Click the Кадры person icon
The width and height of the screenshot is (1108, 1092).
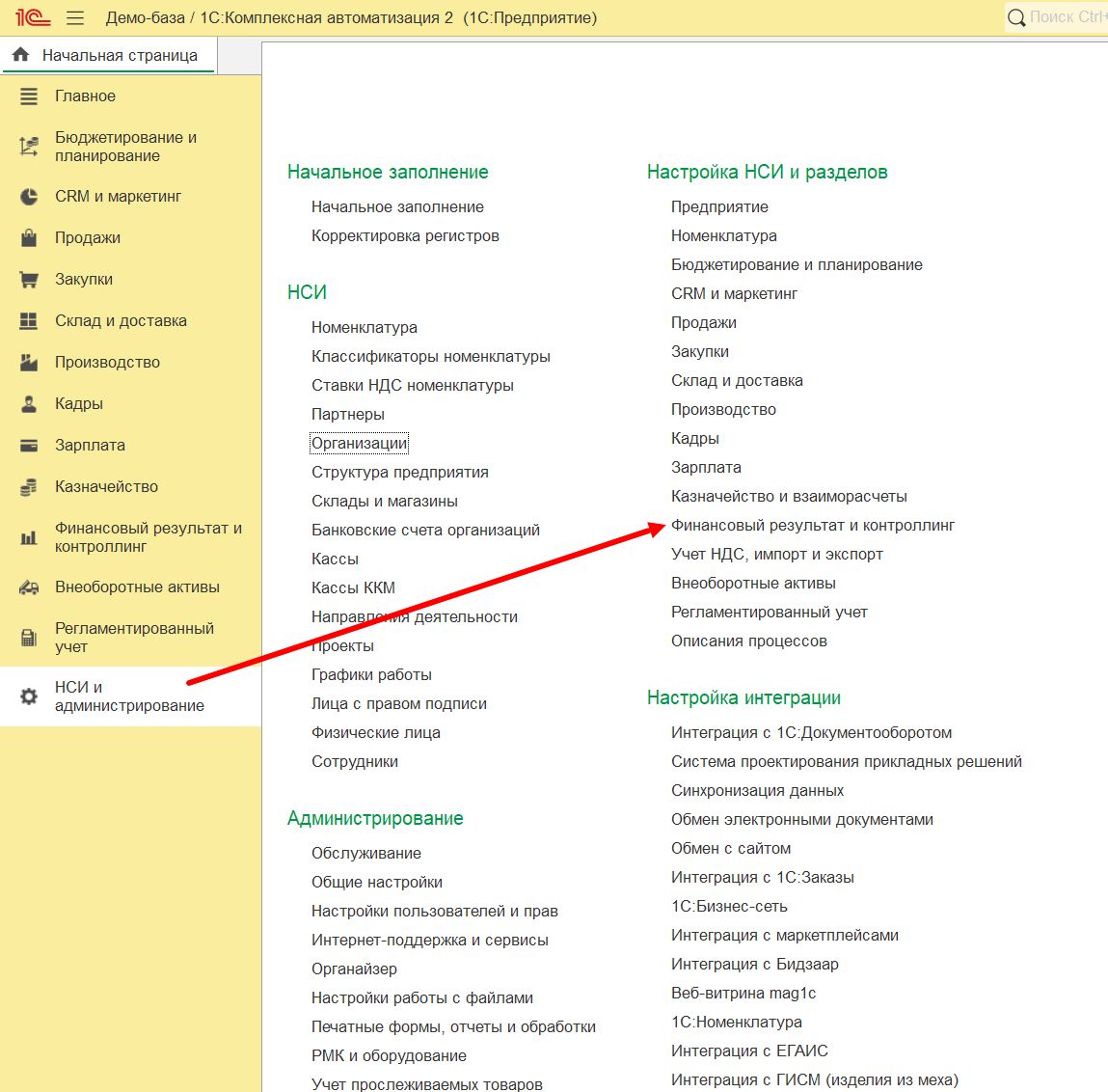click(x=29, y=404)
